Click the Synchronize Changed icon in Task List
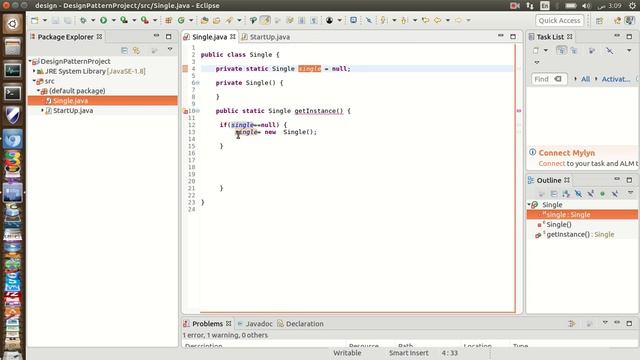This screenshot has width=640, height=360. pos(609,50)
